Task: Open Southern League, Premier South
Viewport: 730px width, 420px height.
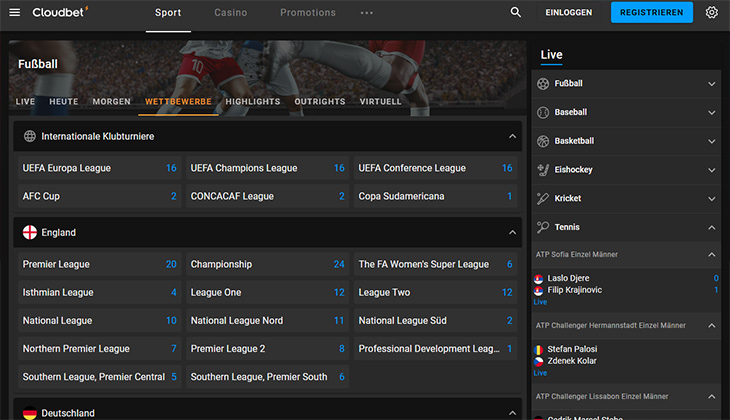Action: pos(267,377)
